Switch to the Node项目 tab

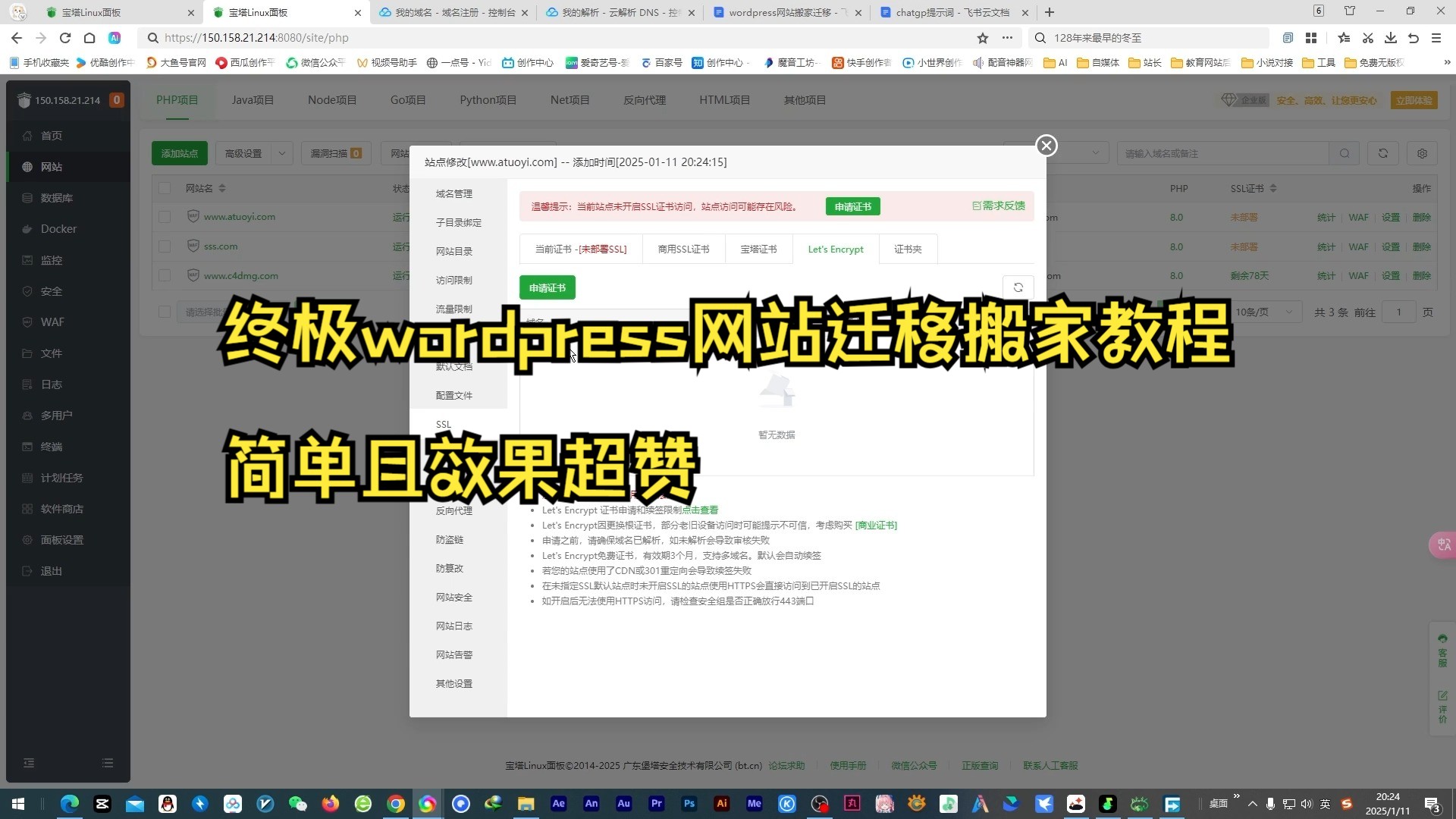(332, 100)
